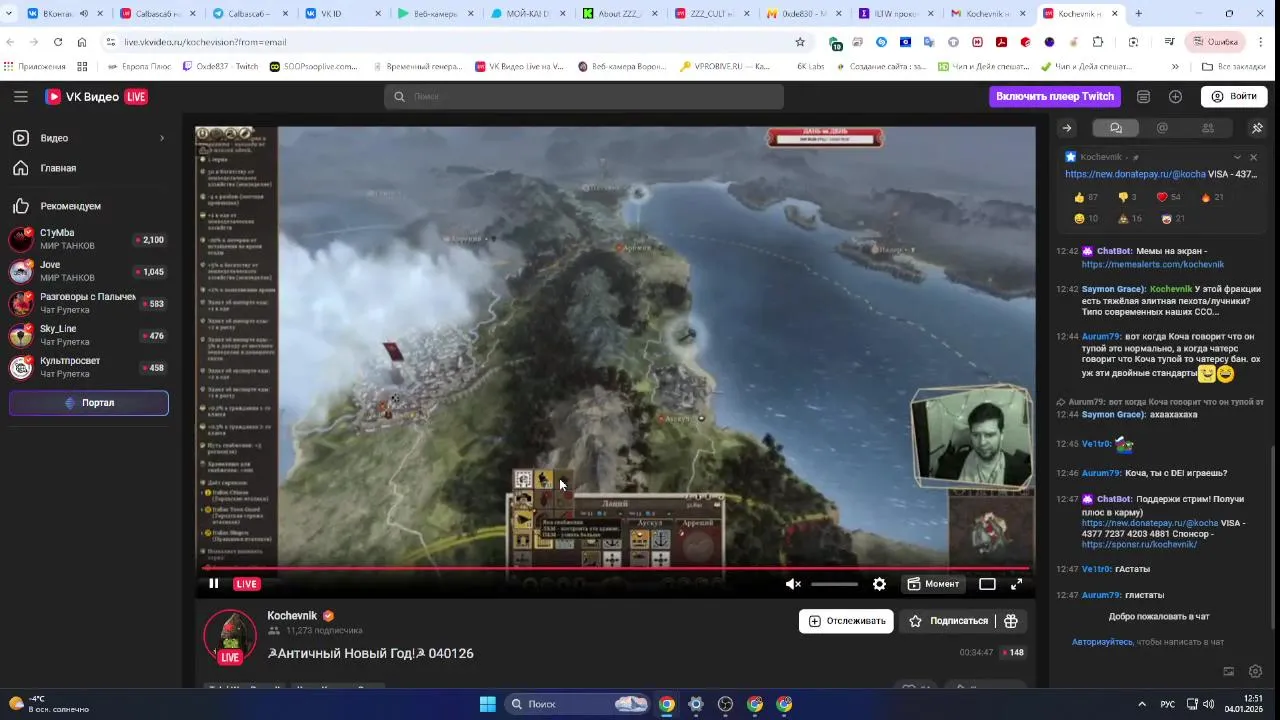Click the pin icon above chat
1280x720 pixels.
point(1257,128)
